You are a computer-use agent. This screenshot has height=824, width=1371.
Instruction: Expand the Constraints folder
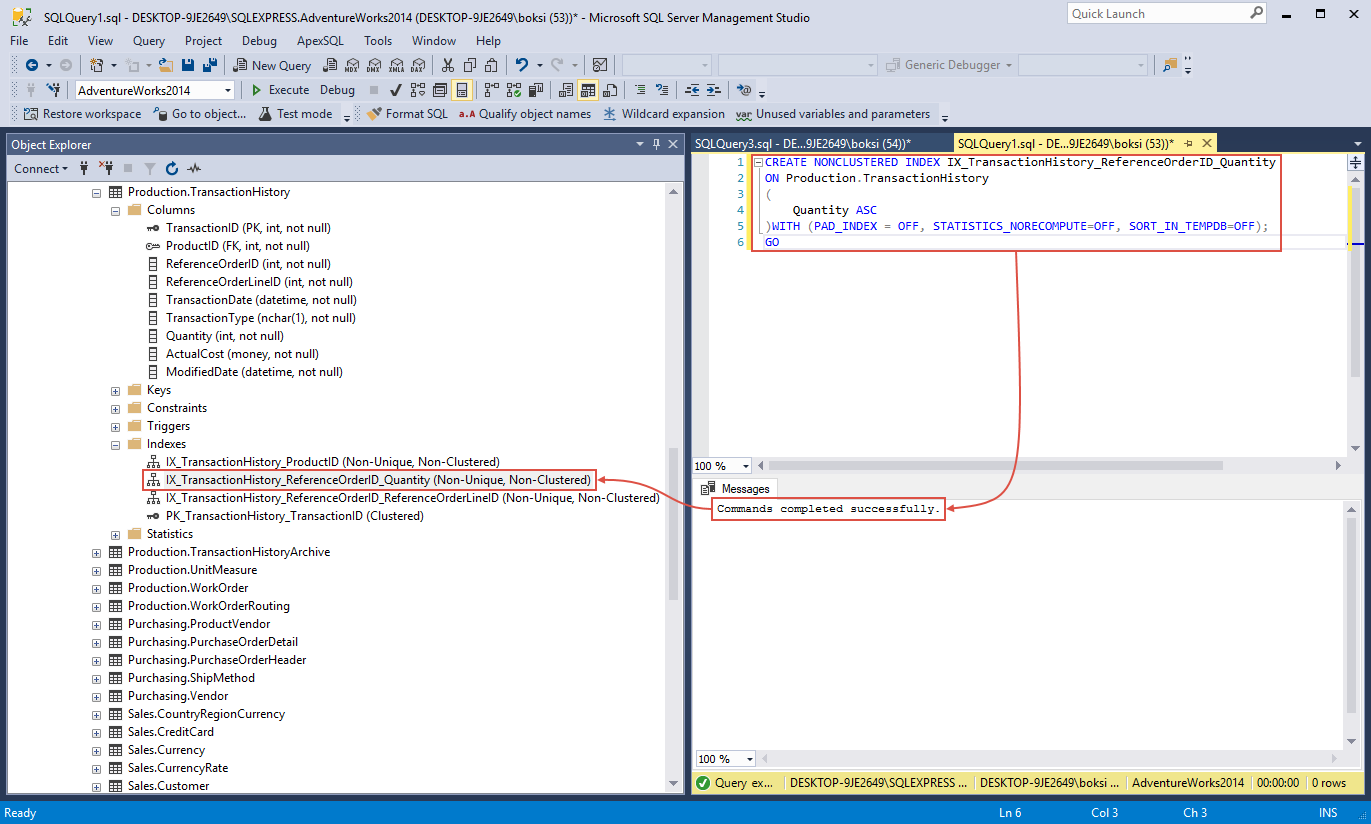[116, 408]
